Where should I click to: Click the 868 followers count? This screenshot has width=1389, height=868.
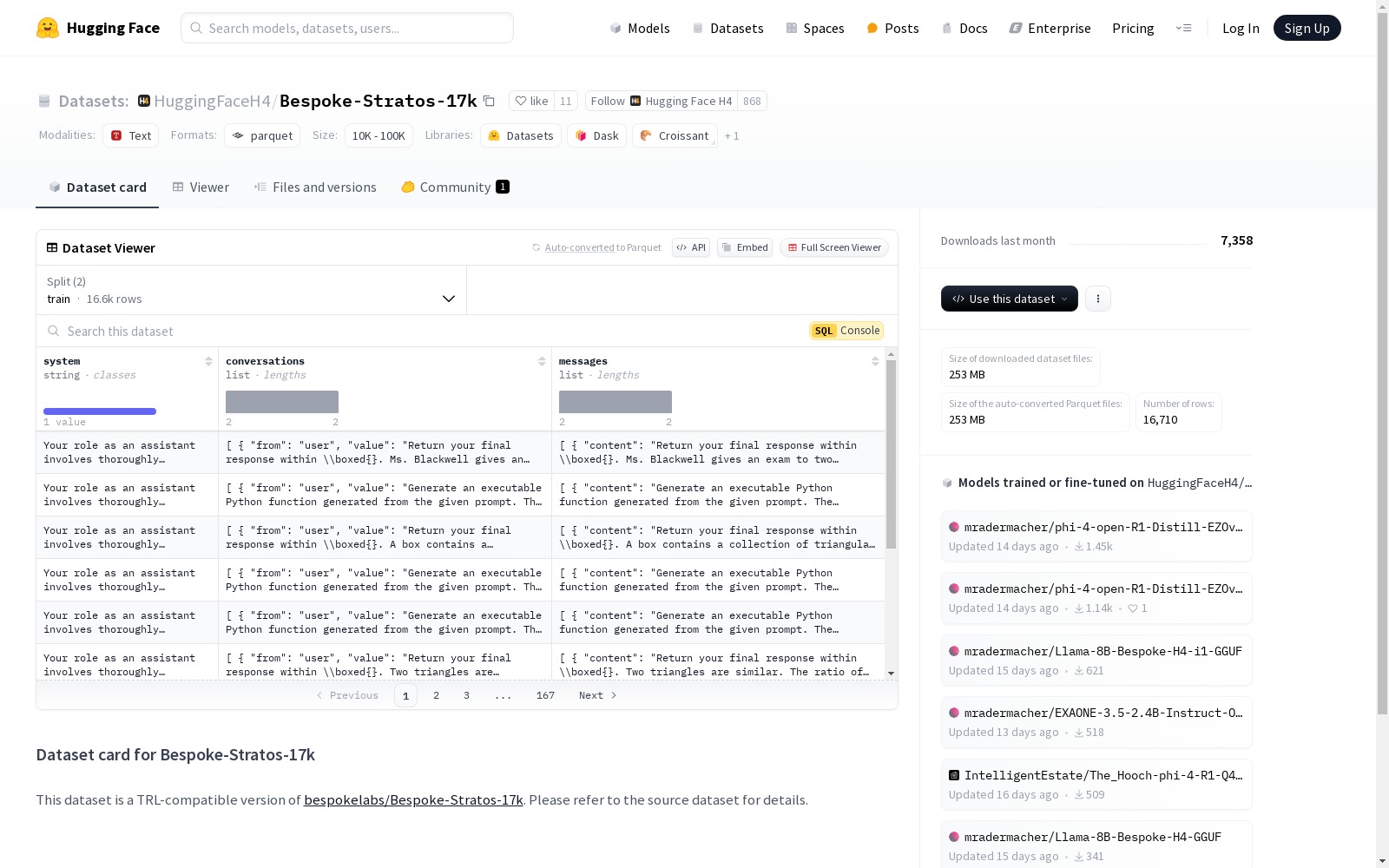[752, 101]
